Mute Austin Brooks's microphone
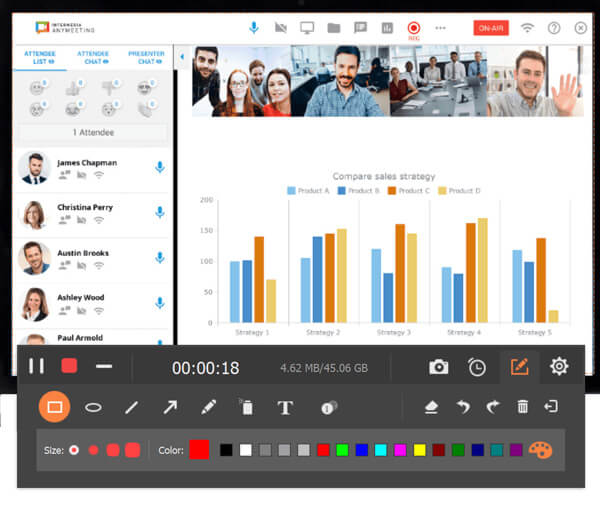Screen dimensions: 600x505 tap(160, 257)
